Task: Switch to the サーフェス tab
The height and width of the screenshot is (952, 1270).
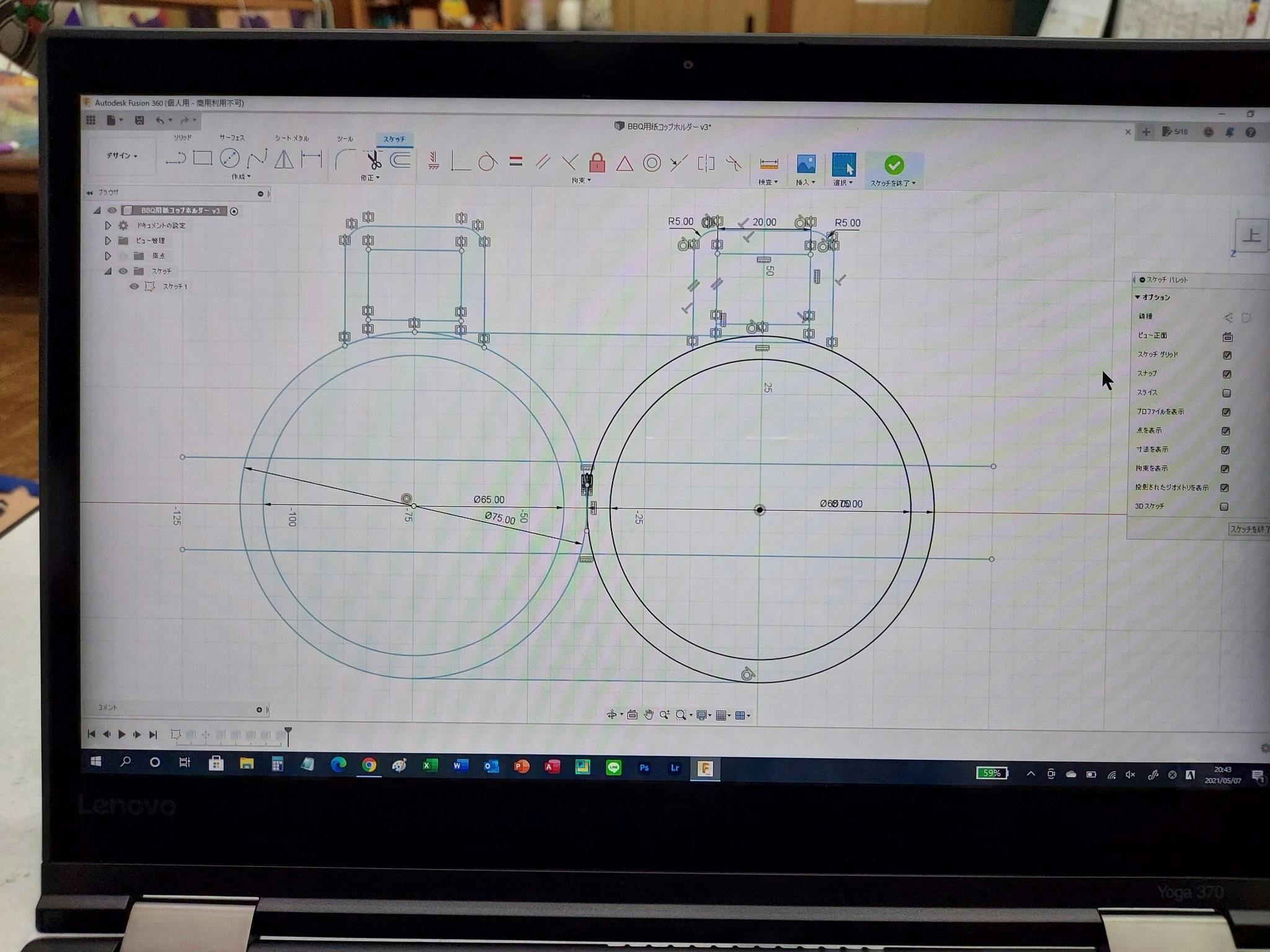Action: click(x=232, y=138)
